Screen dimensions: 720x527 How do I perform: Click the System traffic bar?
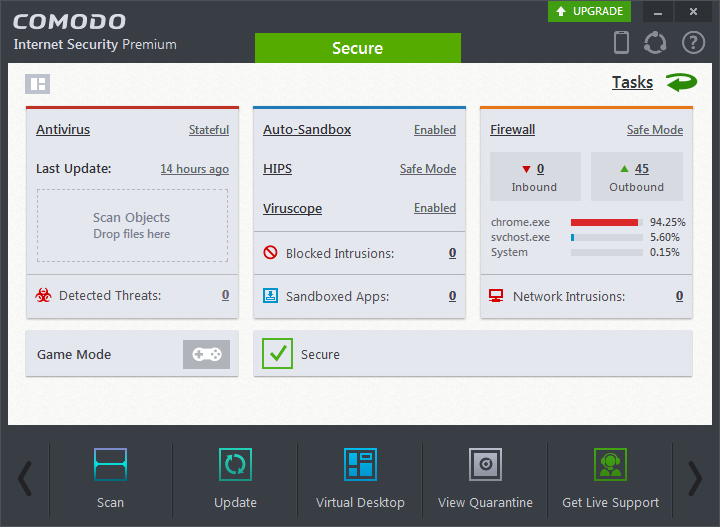pos(607,252)
